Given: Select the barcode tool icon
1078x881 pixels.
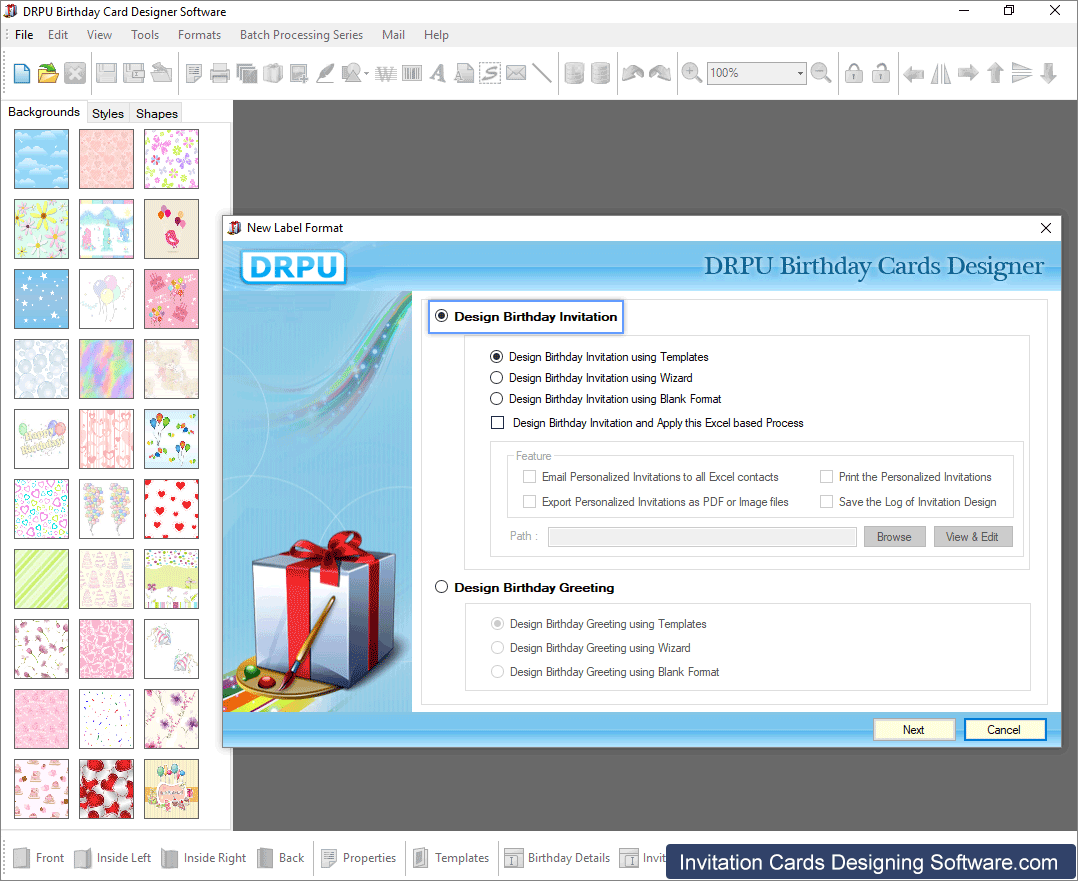Looking at the screenshot, I should tap(412, 73).
